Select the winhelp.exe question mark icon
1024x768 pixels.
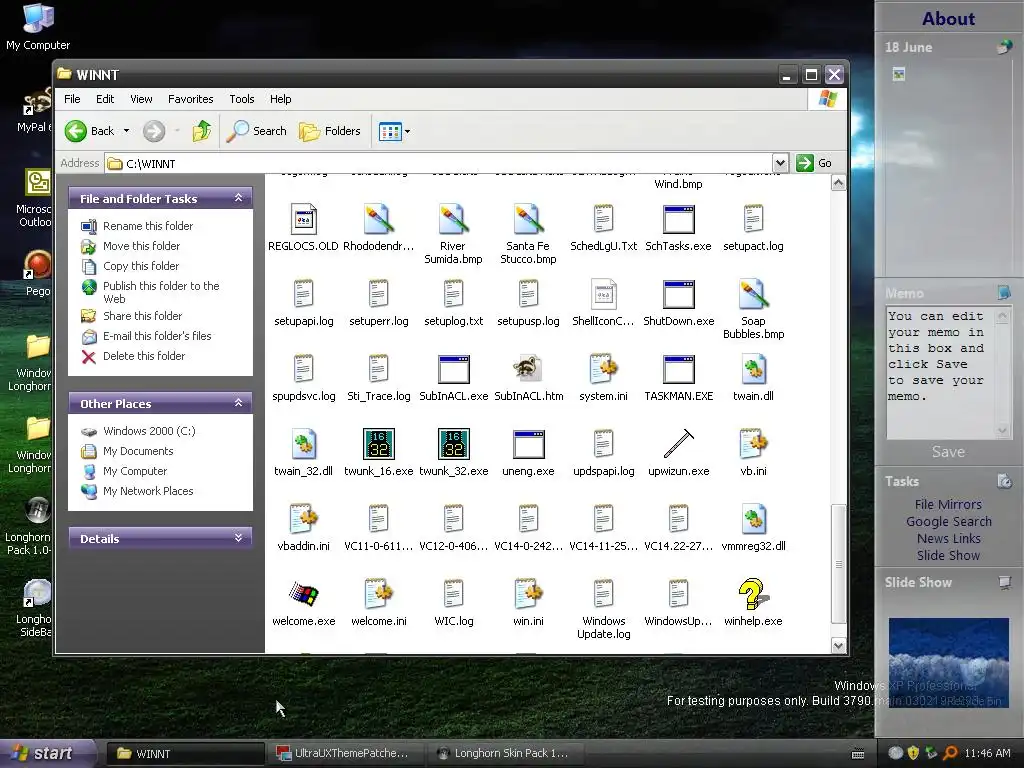pyautogui.click(x=753, y=594)
